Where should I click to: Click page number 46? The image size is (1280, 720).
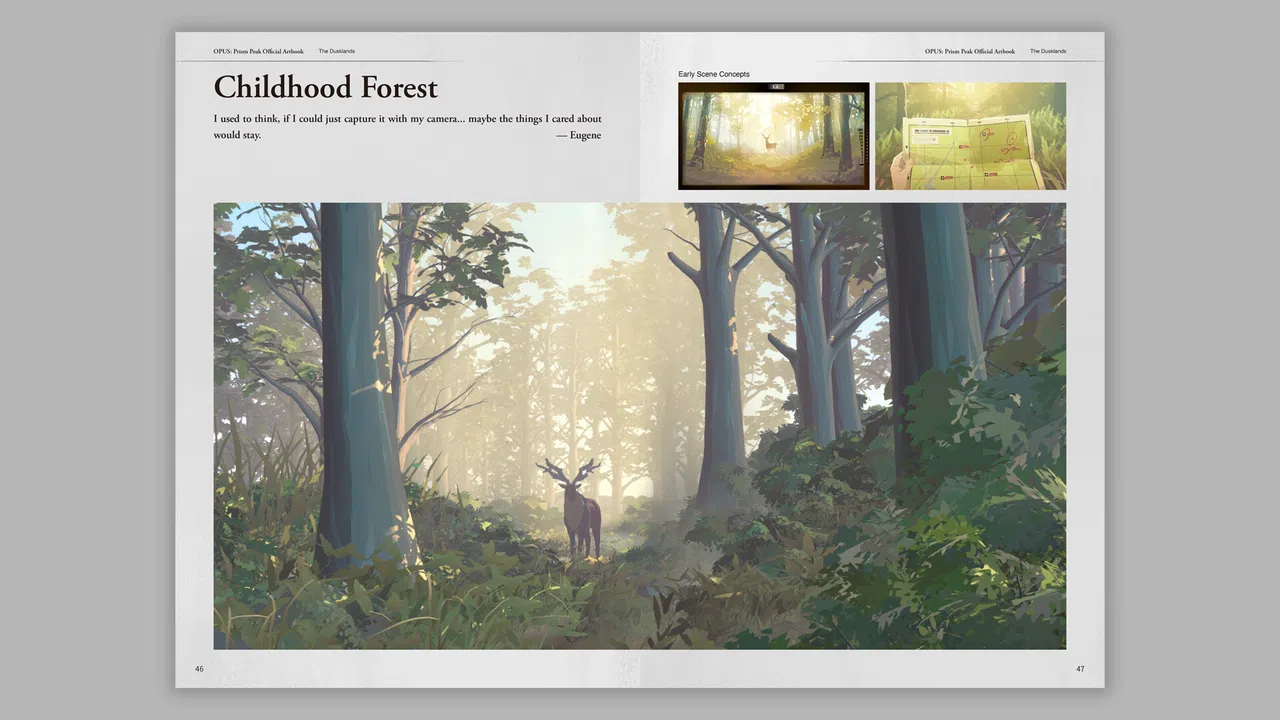199,669
